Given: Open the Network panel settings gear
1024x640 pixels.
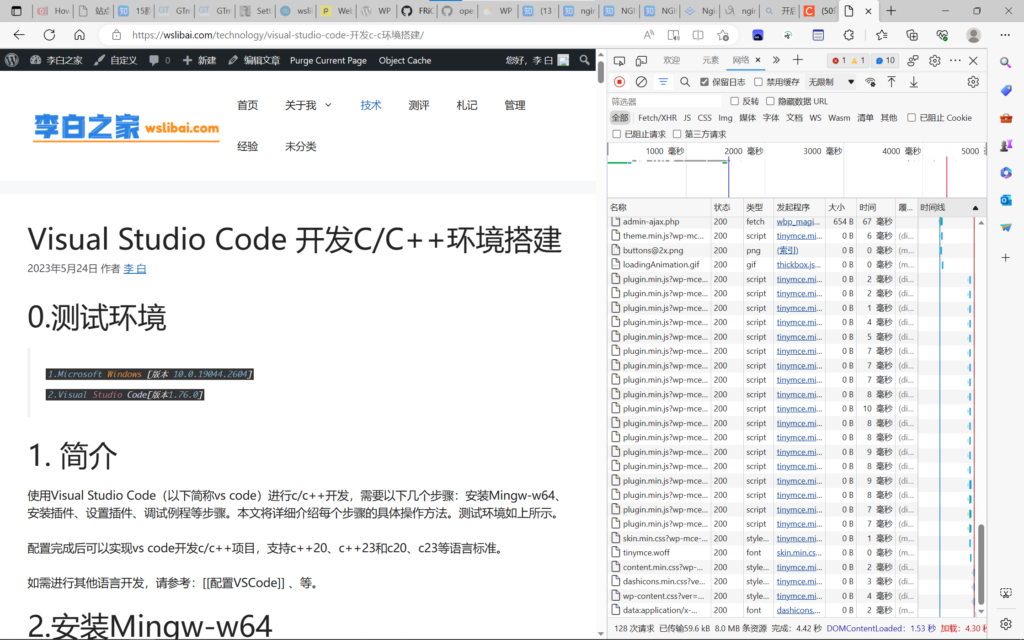Looking at the screenshot, I should click(972, 82).
